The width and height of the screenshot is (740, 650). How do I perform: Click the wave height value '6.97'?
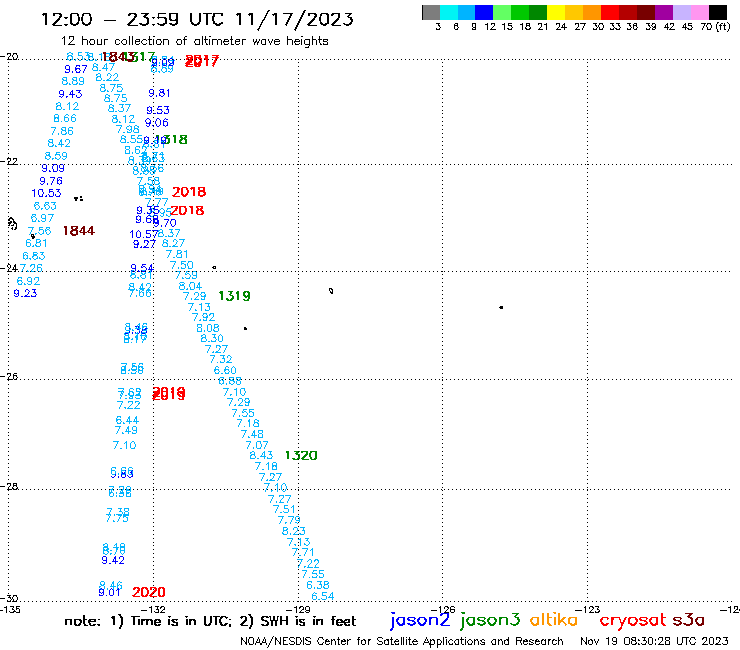(x=42, y=218)
